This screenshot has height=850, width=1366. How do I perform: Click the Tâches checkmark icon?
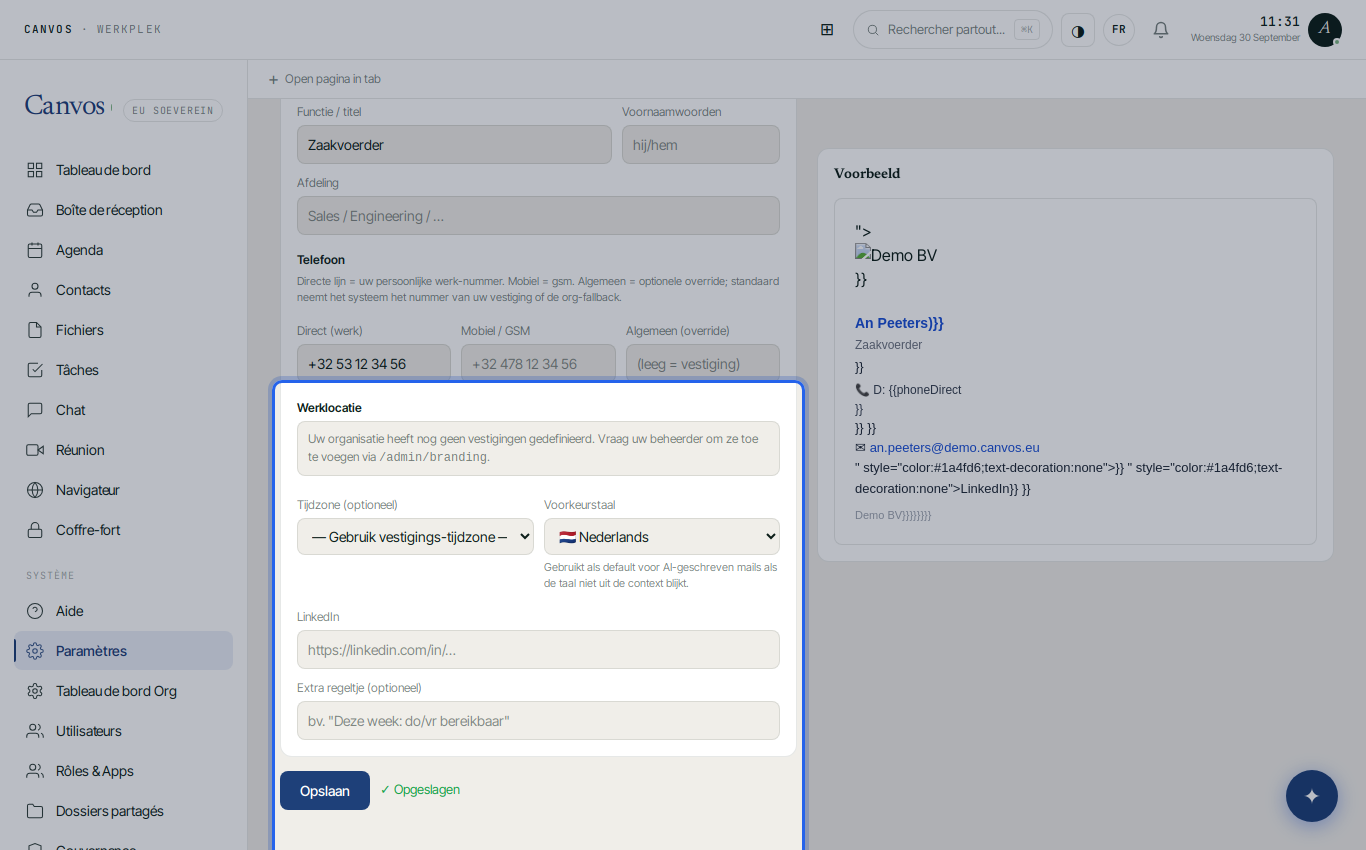point(35,370)
